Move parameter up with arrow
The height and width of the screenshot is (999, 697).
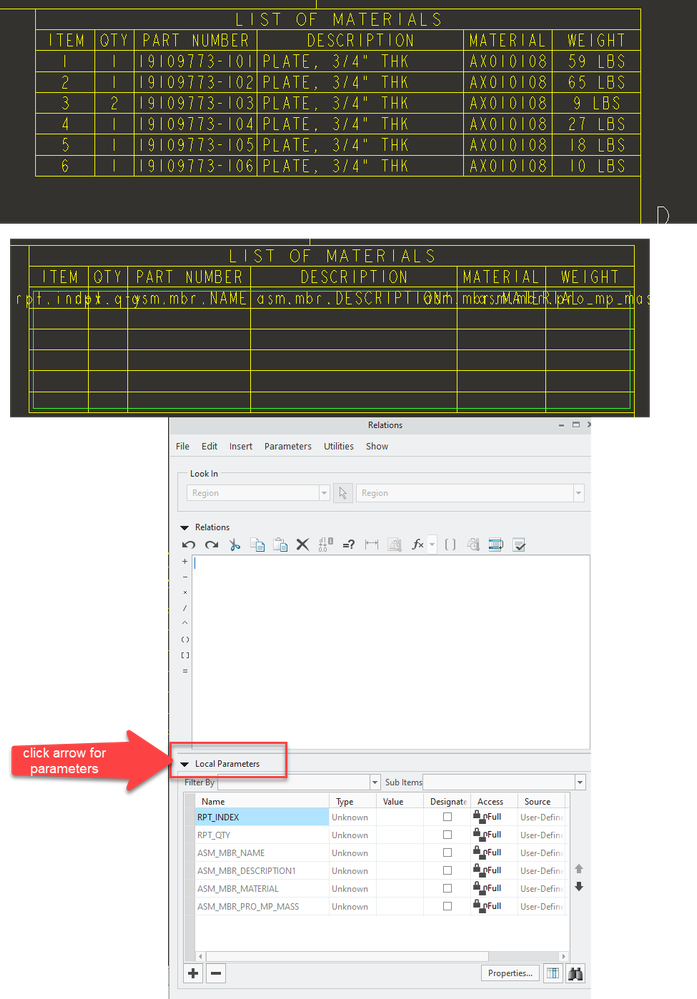click(578, 868)
